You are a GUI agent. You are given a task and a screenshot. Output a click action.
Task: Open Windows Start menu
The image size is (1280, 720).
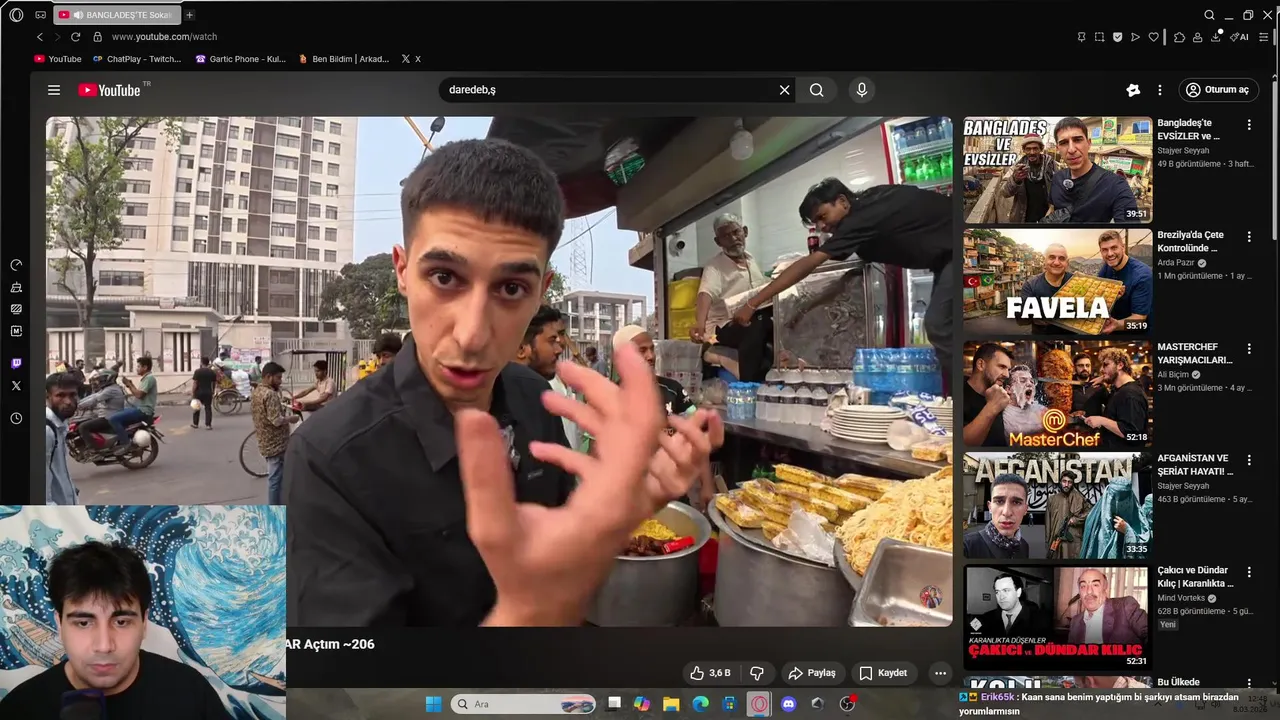[433, 704]
